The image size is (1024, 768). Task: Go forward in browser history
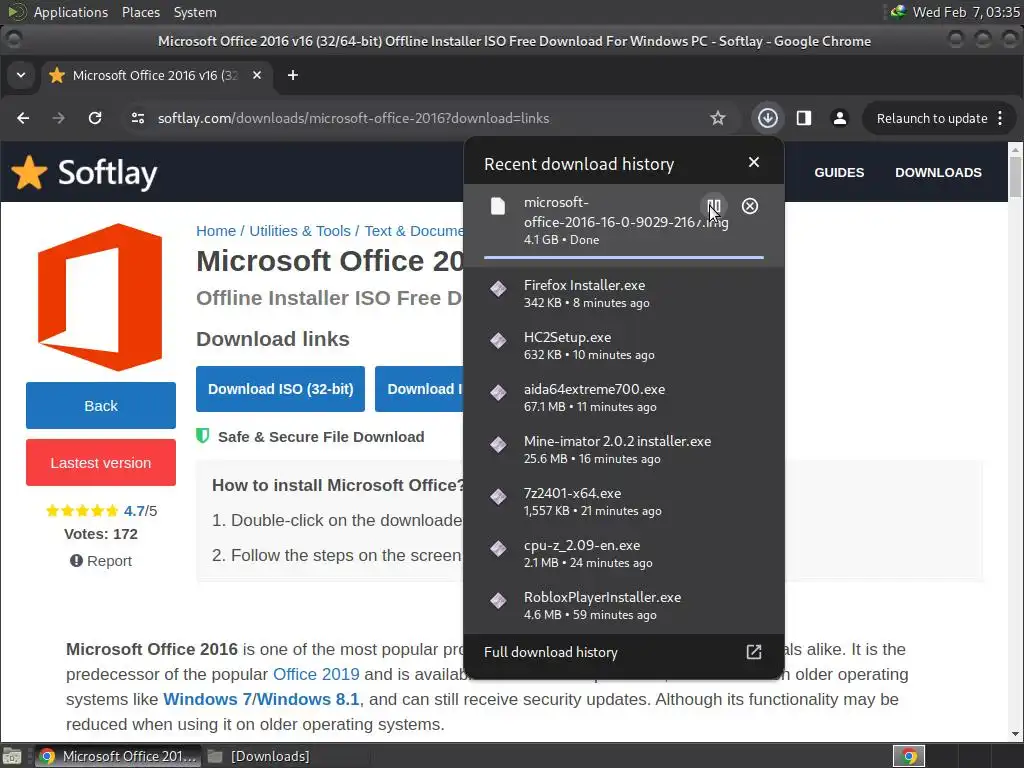pos(59,118)
